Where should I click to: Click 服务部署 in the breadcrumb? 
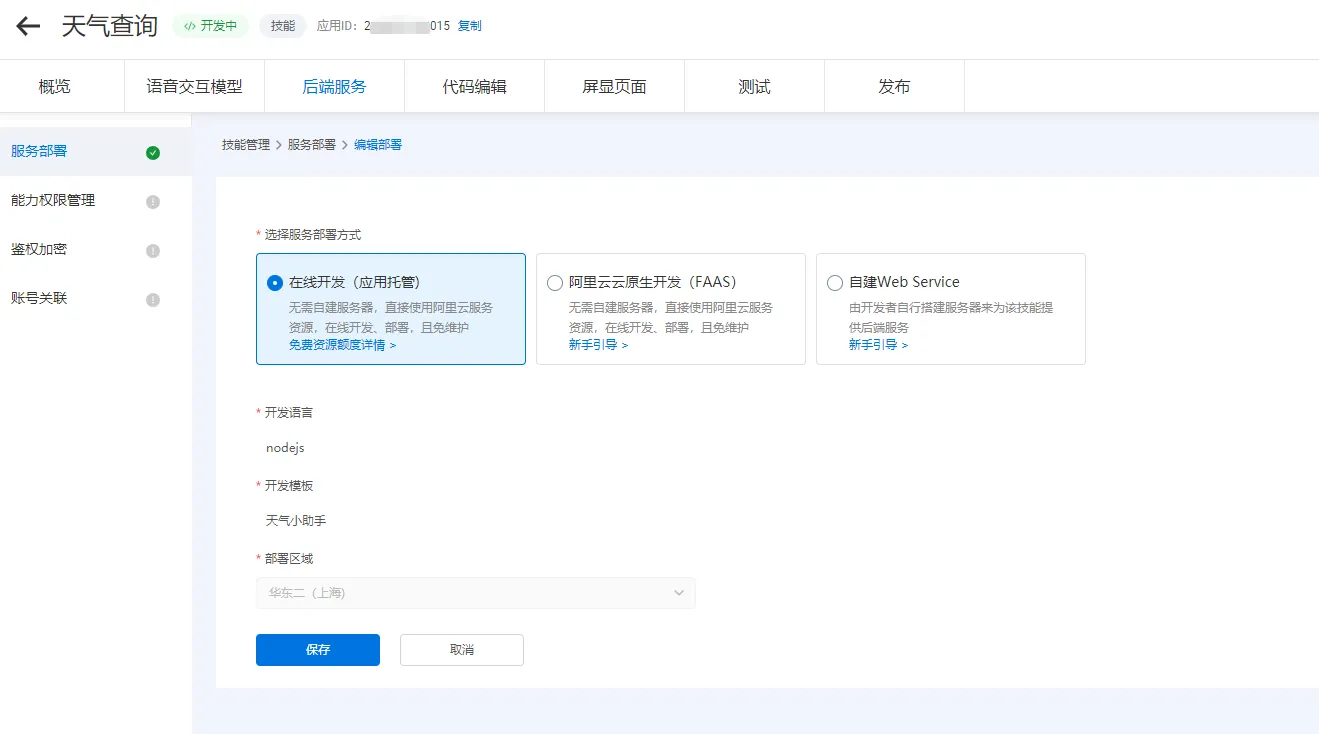pyautogui.click(x=312, y=145)
